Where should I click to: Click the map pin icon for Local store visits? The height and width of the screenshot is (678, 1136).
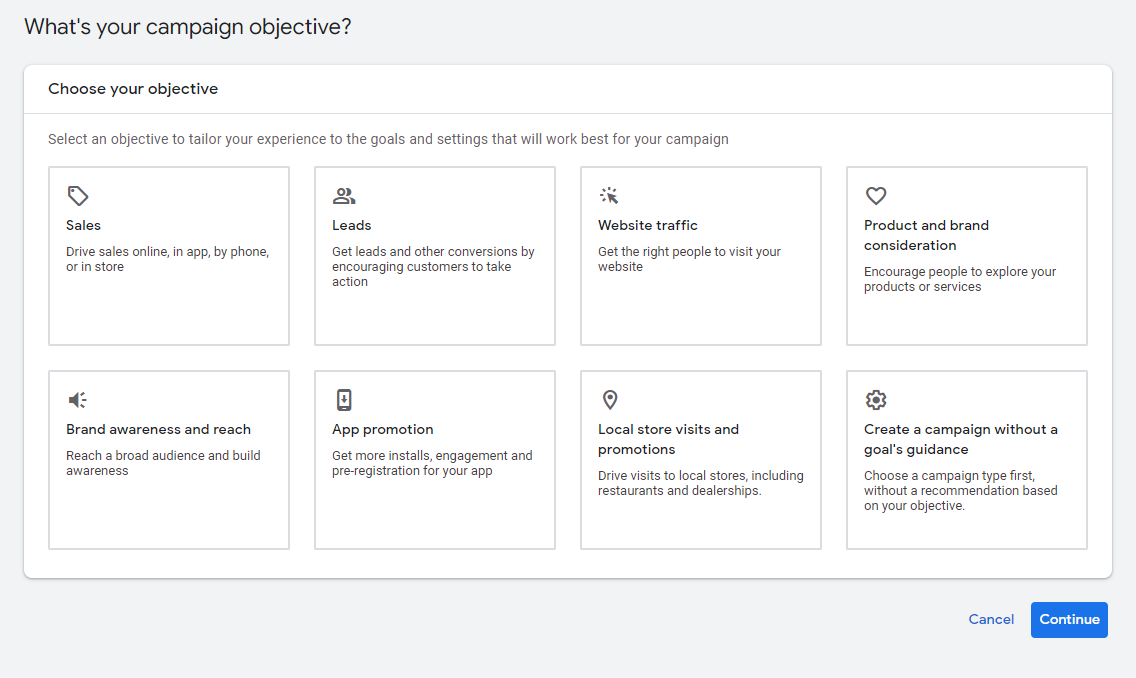(610, 400)
